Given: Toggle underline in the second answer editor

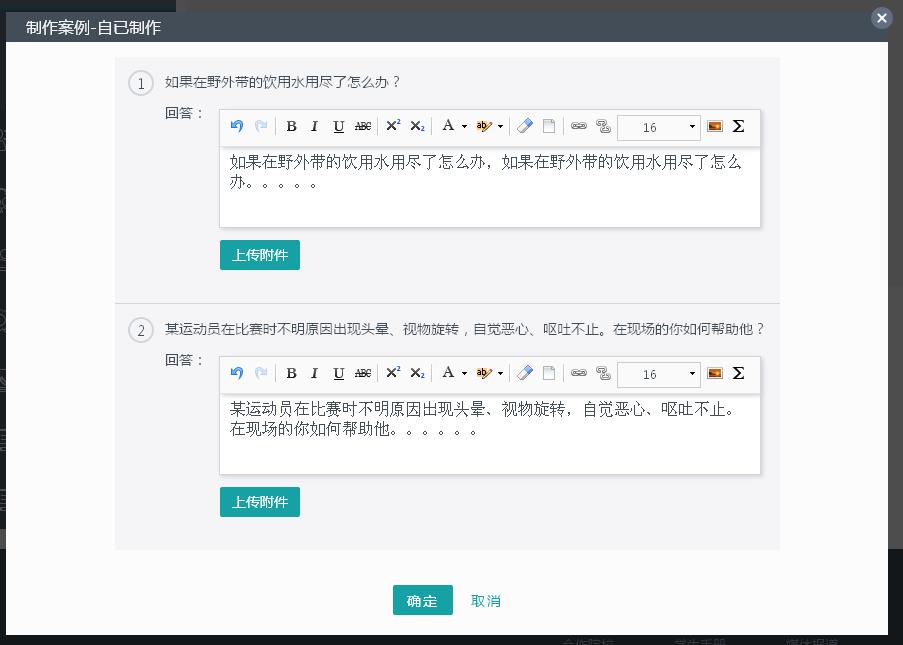Looking at the screenshot, I should [x=339, y=373].
